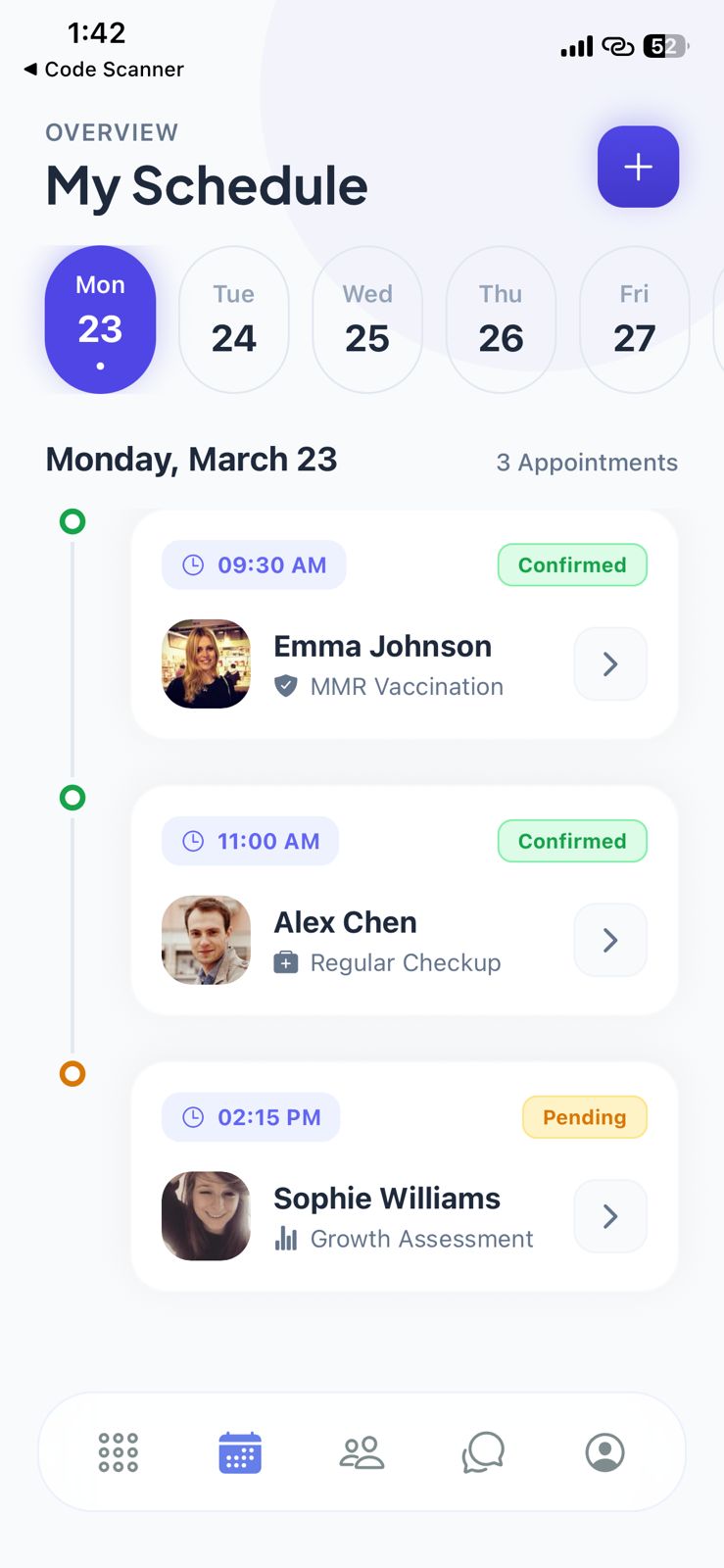The image size is (724, 1568).
Task: Expand Emma Johnson's appointment chevron
Action: tap(610, 664)
